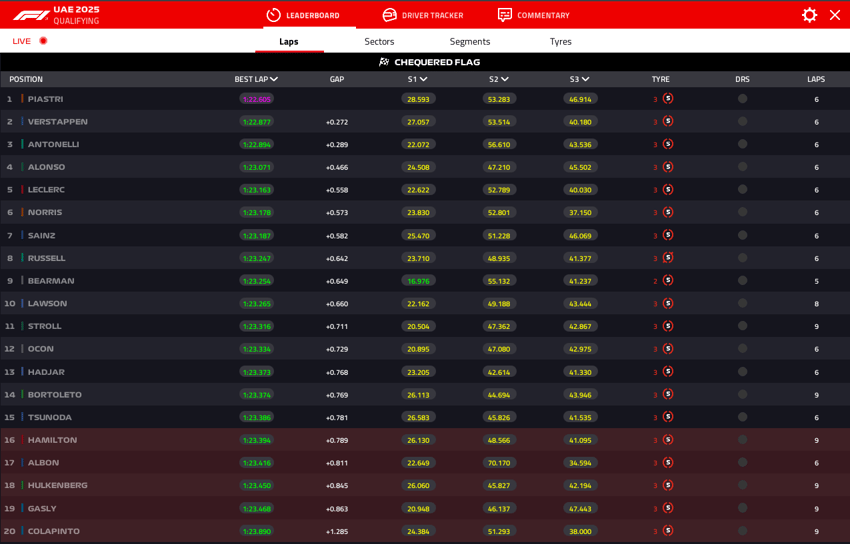850x544 pixels.
Task: Click the TYRE column header
Action: (x=660, y=79)
